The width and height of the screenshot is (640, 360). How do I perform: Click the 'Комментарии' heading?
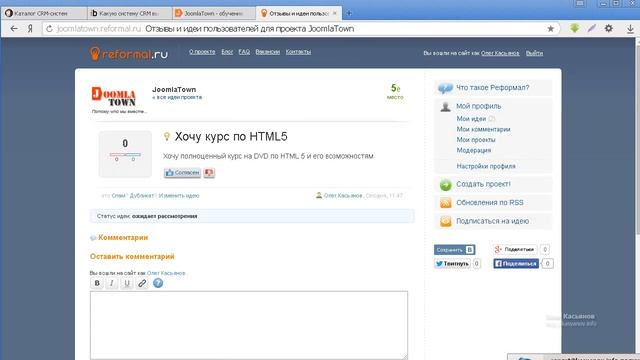pos(123,238)
